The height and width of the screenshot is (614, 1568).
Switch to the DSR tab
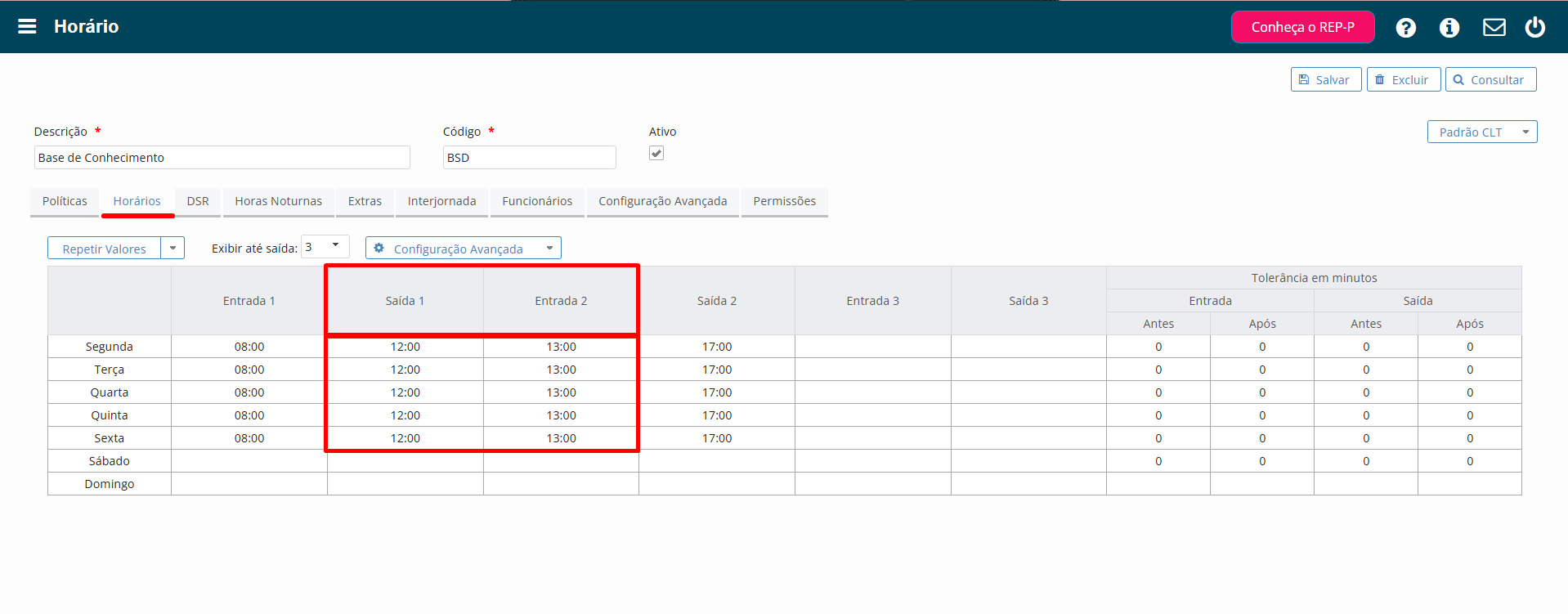point(198,201)
